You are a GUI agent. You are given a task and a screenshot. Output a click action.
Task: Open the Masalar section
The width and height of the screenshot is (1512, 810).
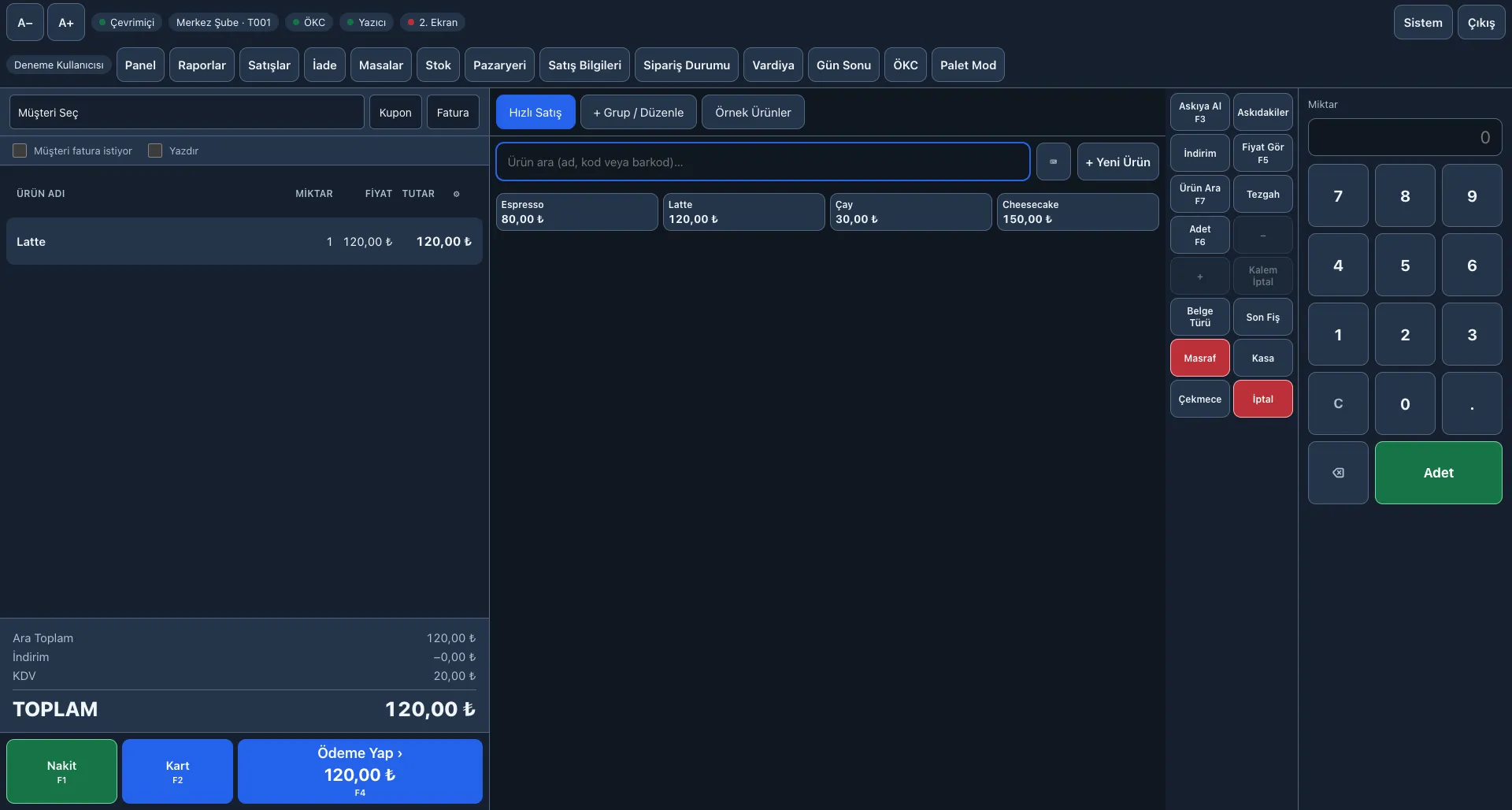coord(381,65)
